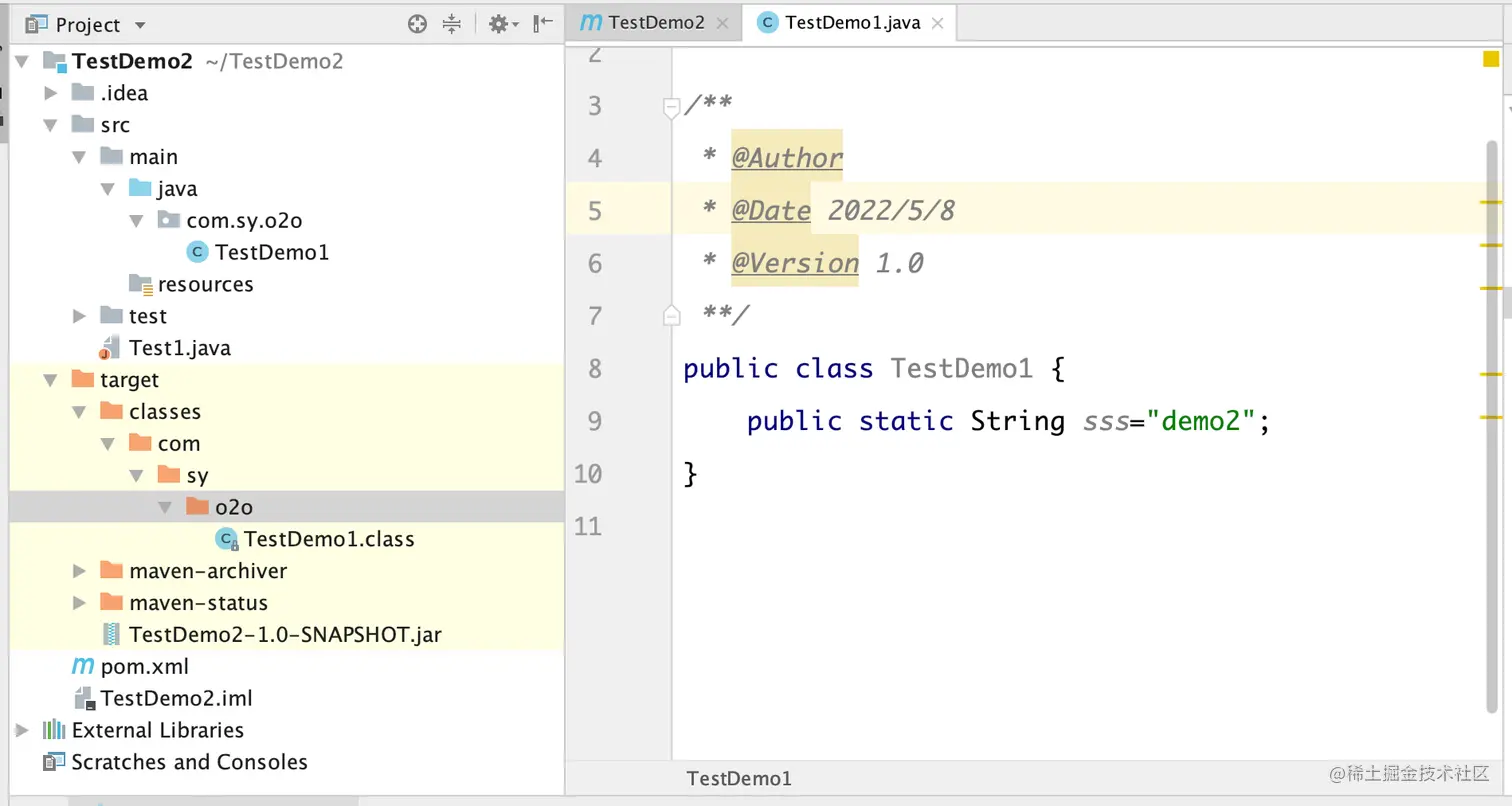
Task: Click the Scratches and Consoles icon
Action: click(54, 762)
